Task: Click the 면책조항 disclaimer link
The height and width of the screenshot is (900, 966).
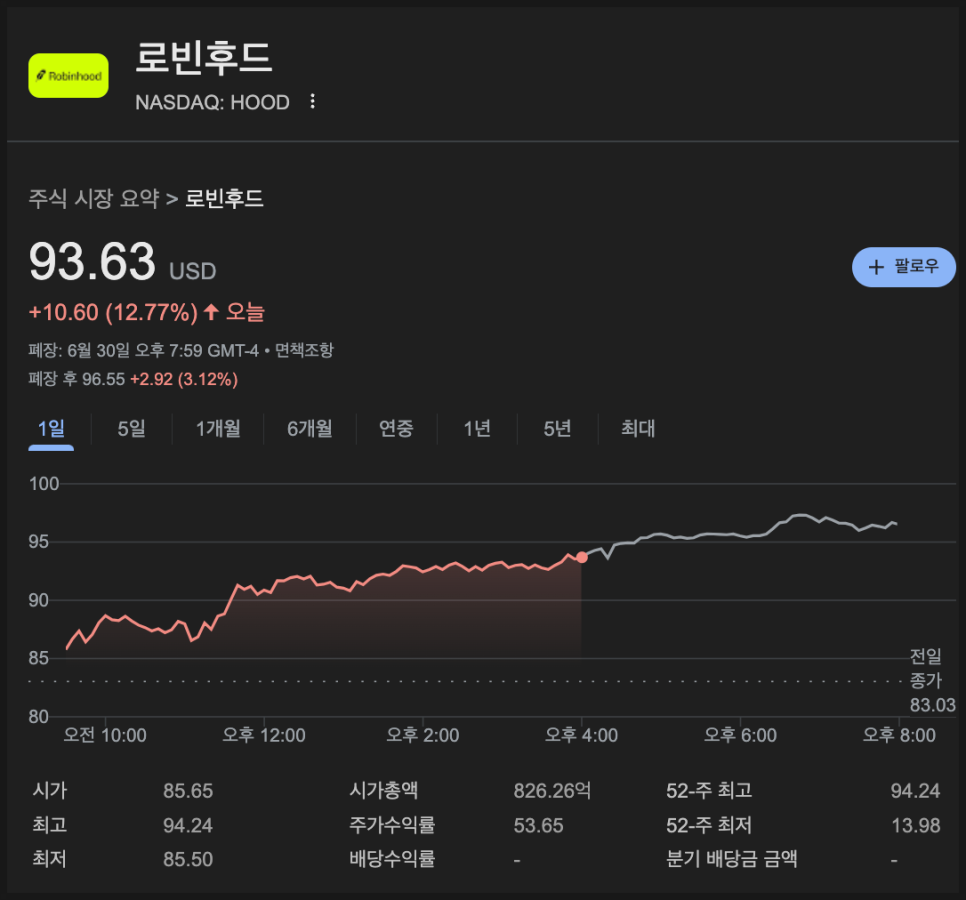Action: (x=304, y=351)
